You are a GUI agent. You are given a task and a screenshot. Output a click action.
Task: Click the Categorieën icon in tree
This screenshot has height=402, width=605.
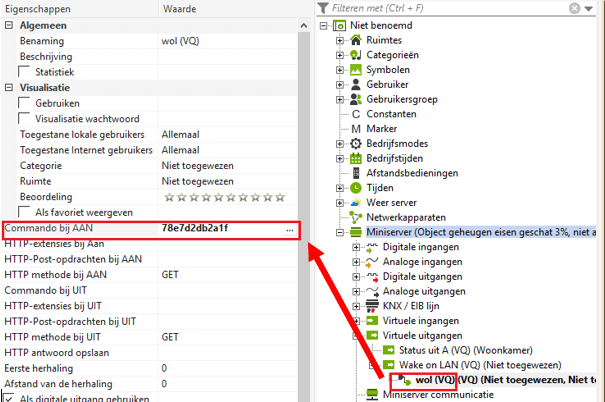[x=357, y=55]
